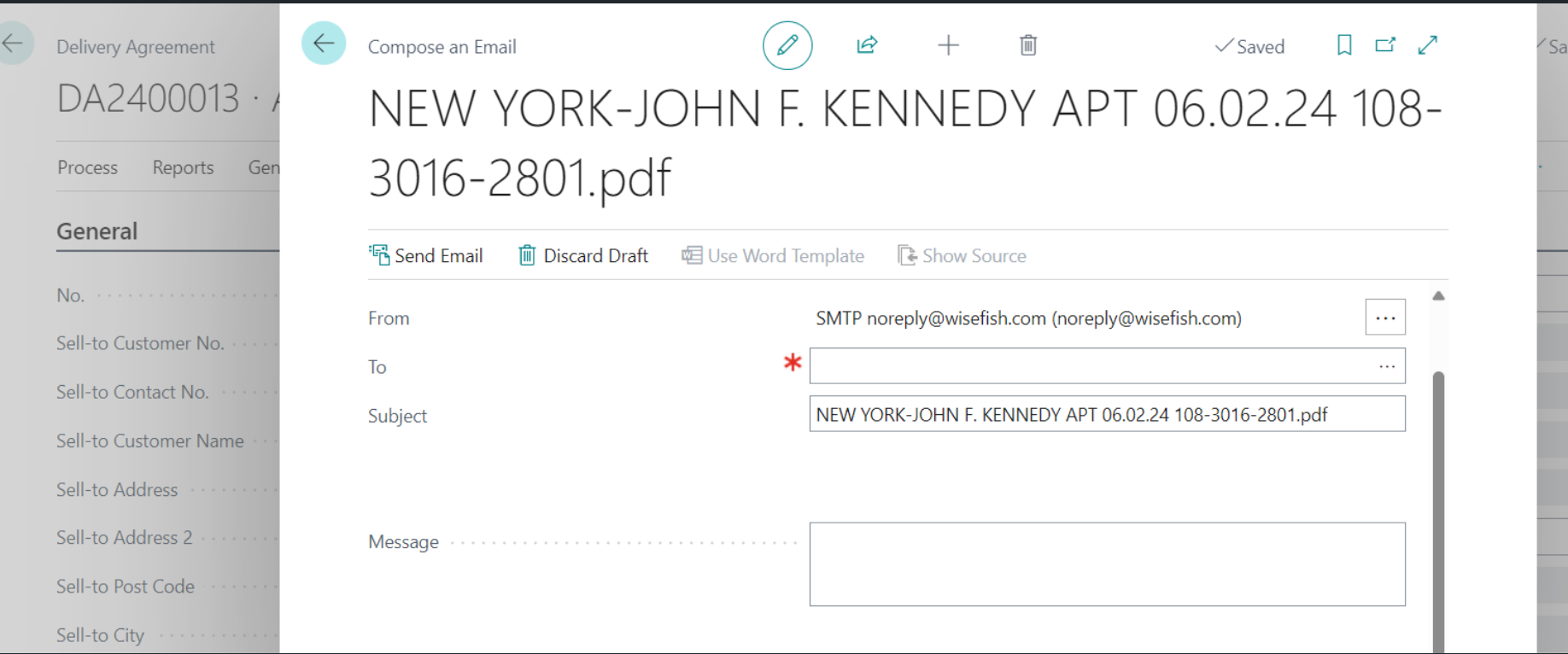Open the Process menu on Delivery Agreement

coord(87,167)
